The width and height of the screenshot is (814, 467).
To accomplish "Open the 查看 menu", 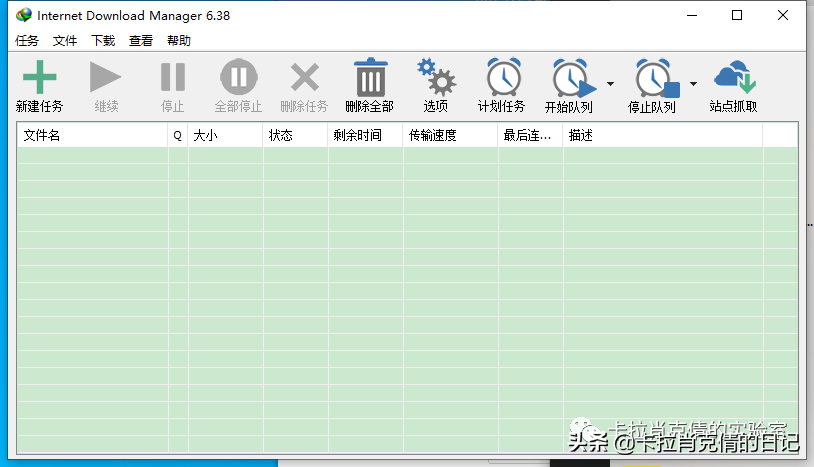I will click(141, 40).
